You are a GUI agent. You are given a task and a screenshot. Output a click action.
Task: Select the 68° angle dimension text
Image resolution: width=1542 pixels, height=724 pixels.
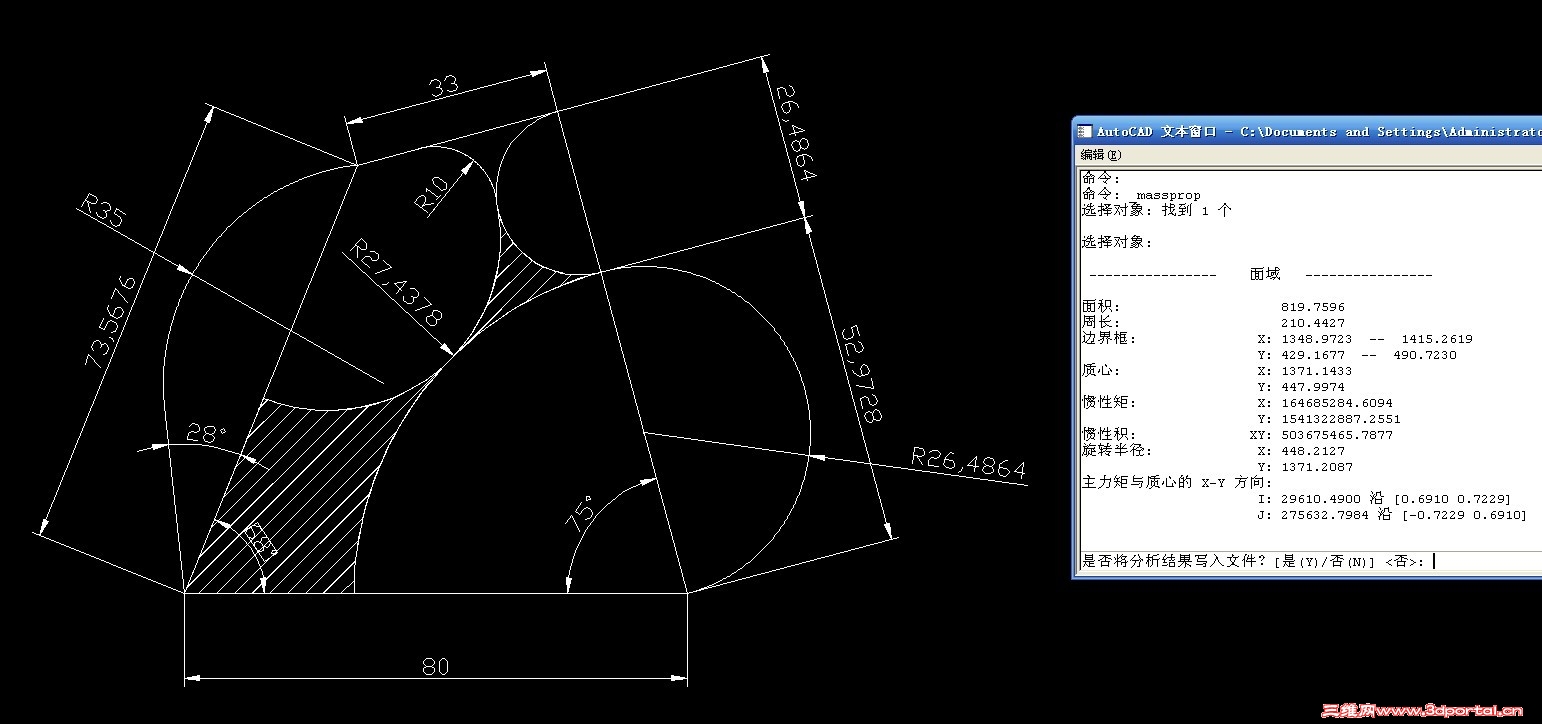pos(259,540)
